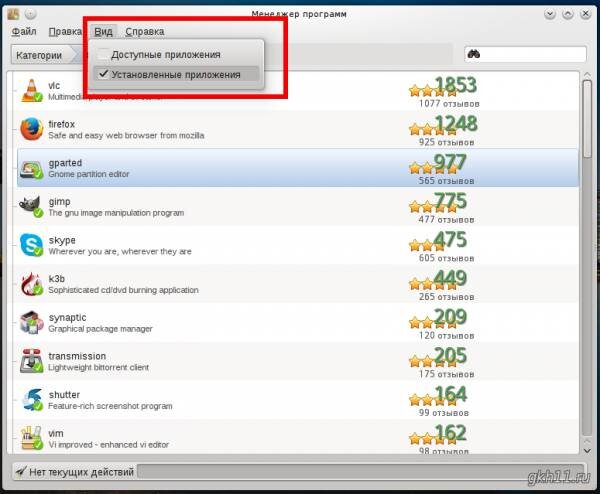Select the gparted disk icon
The image size is (600, 494).
coord(31,169)
